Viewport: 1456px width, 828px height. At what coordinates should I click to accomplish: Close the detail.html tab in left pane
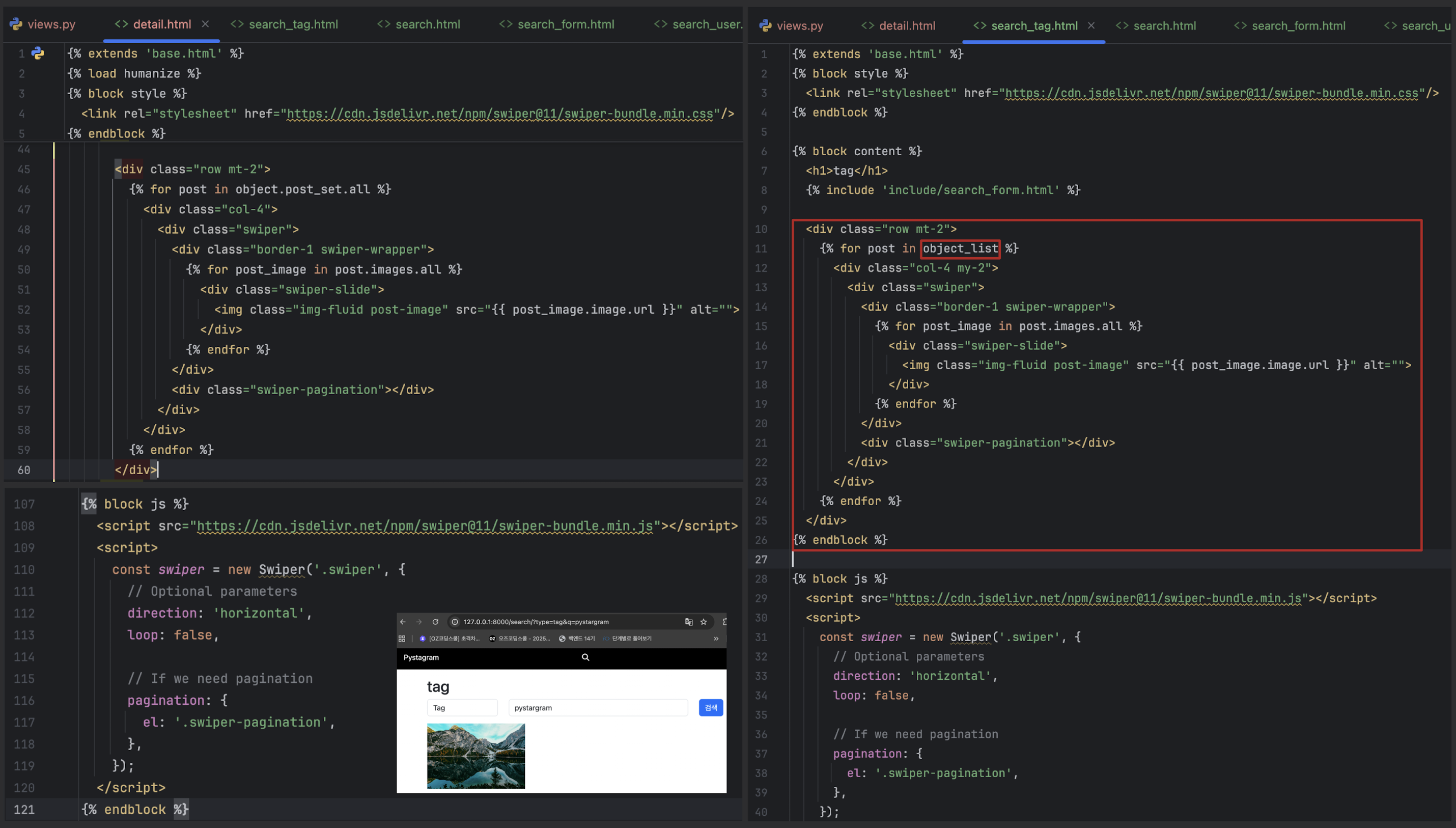(205, 24)
